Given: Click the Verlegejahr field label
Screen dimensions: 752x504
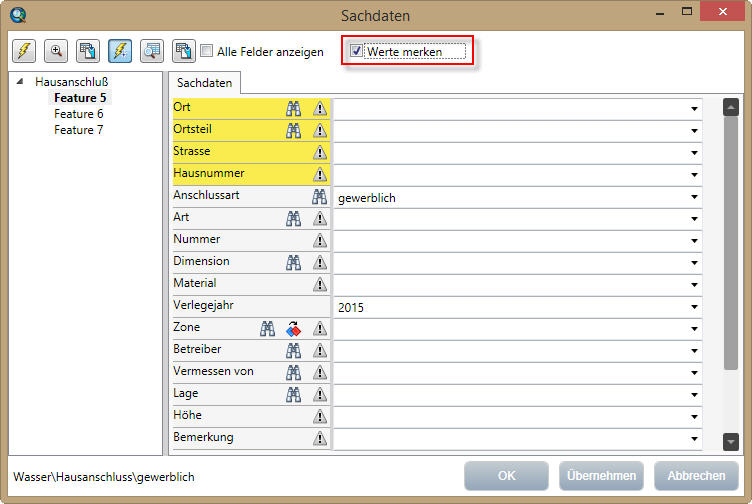Looking at the screenshot, I should coord(203,305).
